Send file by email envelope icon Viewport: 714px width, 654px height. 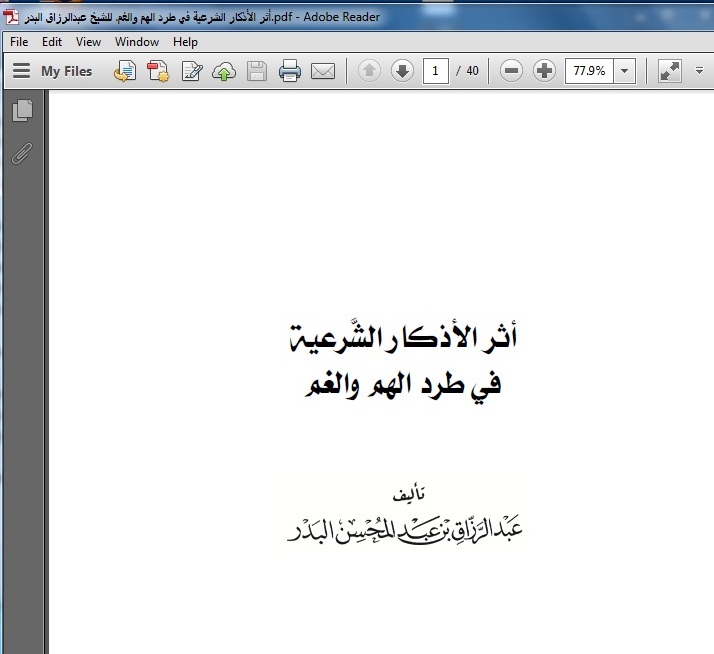322,71
